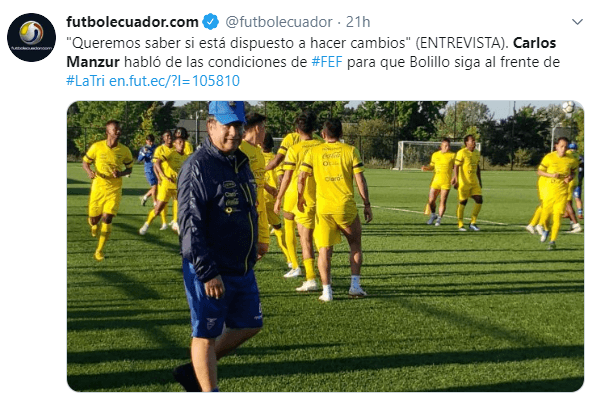Image resolution: width=591 pixels, height=406 pixels.
Task: Click the airborne soccer ball in photo
Action: [568, 107]
